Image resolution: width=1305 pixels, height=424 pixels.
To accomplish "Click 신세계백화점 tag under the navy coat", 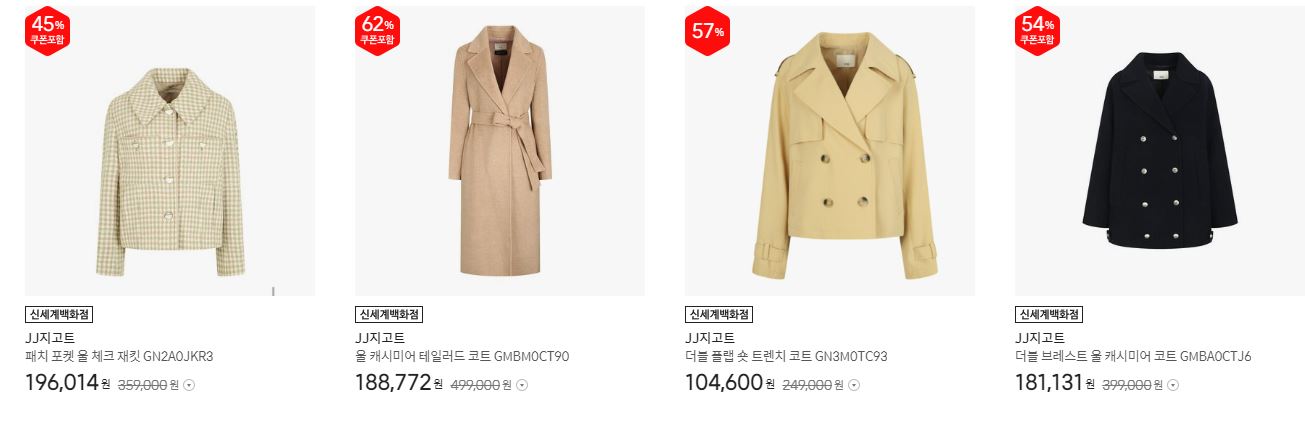I will coord(1049,314).
